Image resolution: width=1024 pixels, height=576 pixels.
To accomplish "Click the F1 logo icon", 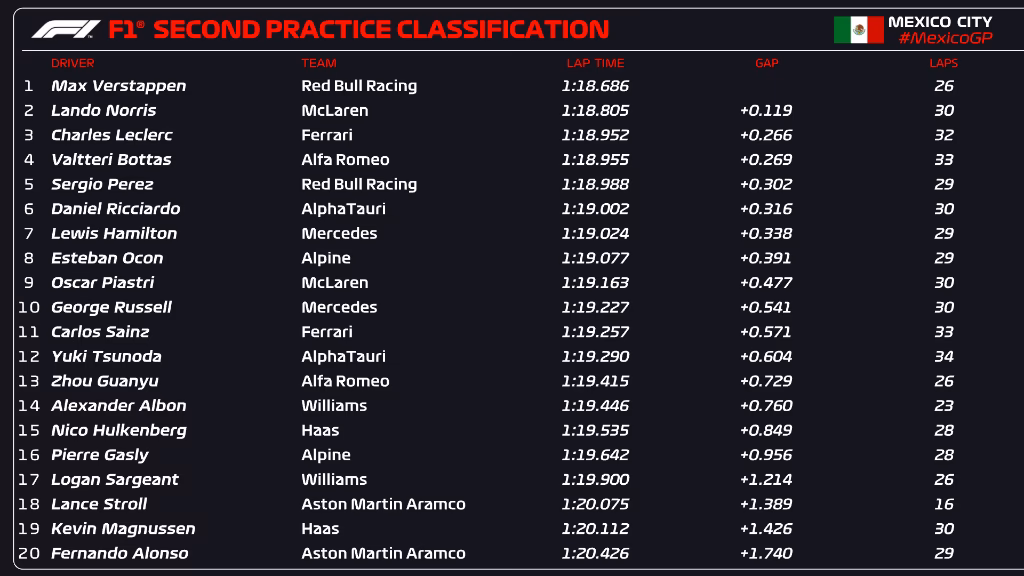I will 65,29.
